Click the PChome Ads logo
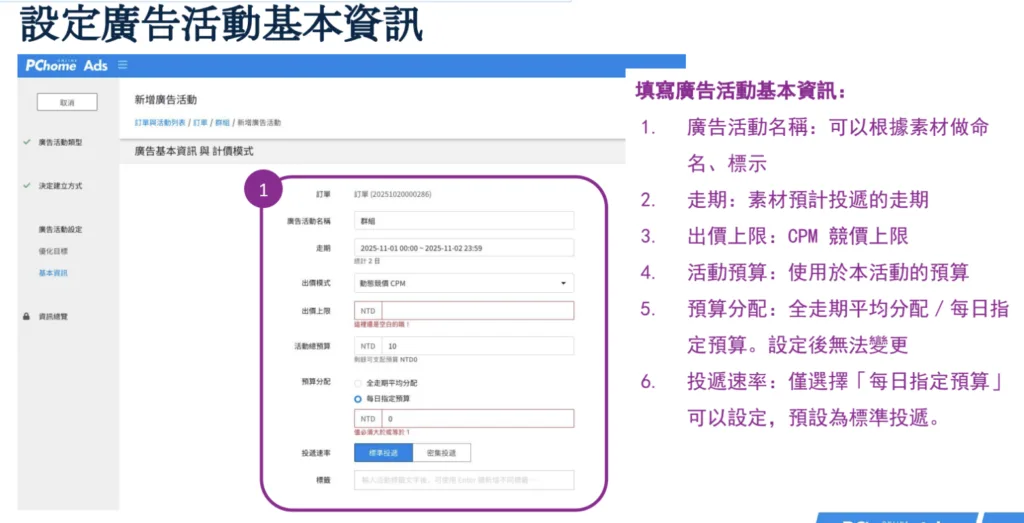 [x=66, y=65]
